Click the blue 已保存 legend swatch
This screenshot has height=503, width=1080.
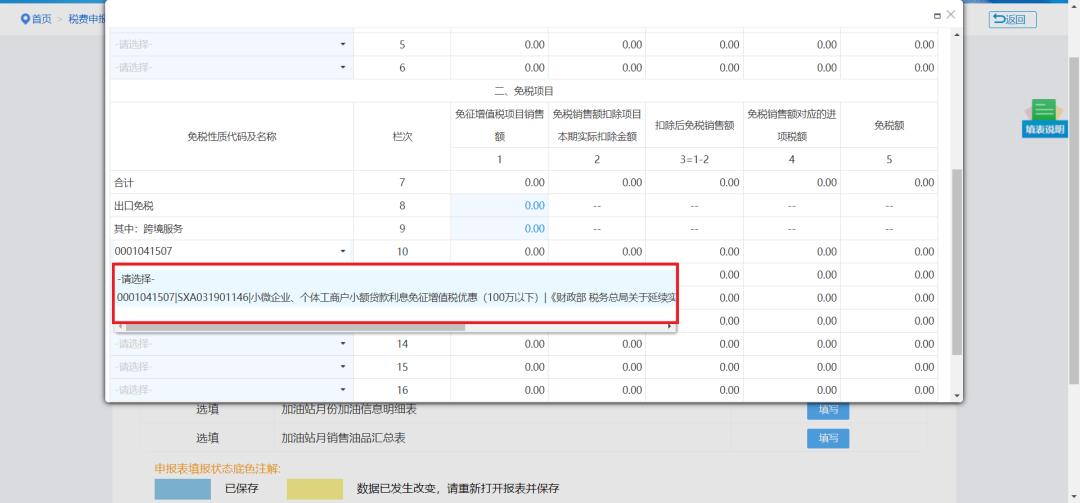point(183,489)
